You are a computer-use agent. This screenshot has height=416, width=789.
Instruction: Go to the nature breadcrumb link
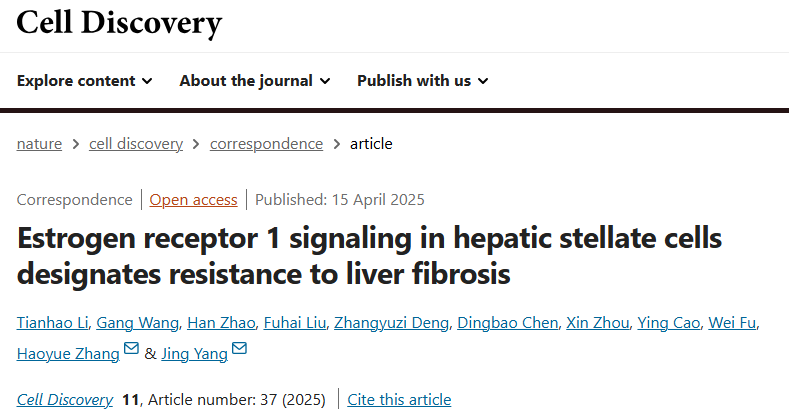point(39,144)
